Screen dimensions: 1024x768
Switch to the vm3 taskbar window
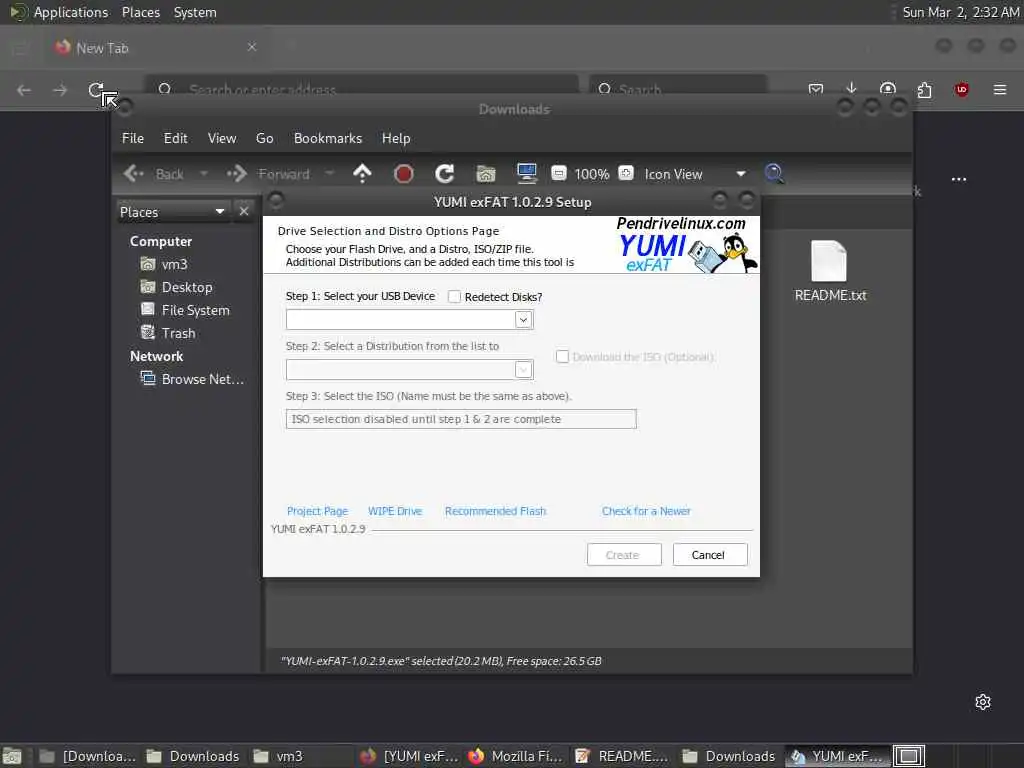(x=278, y=756)
